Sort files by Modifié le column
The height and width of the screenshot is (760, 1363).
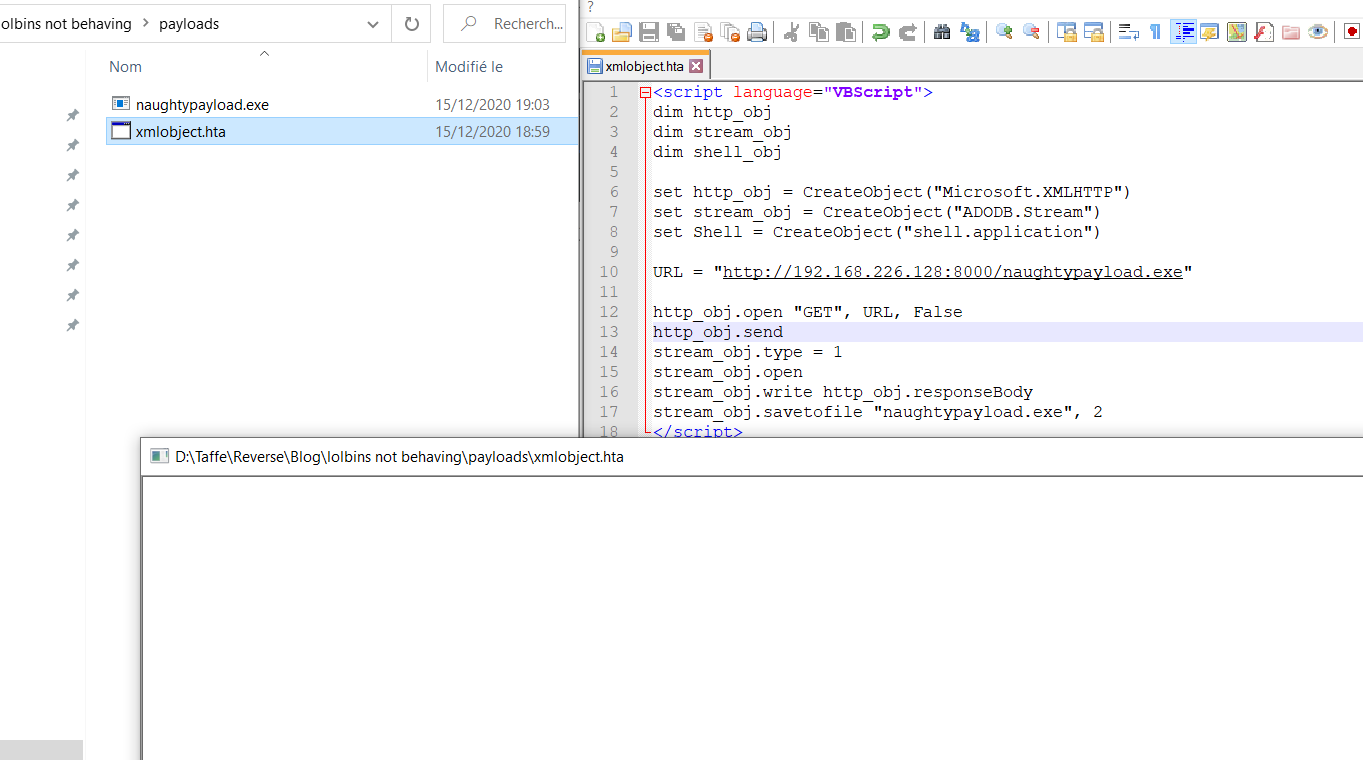click(469, 67)
